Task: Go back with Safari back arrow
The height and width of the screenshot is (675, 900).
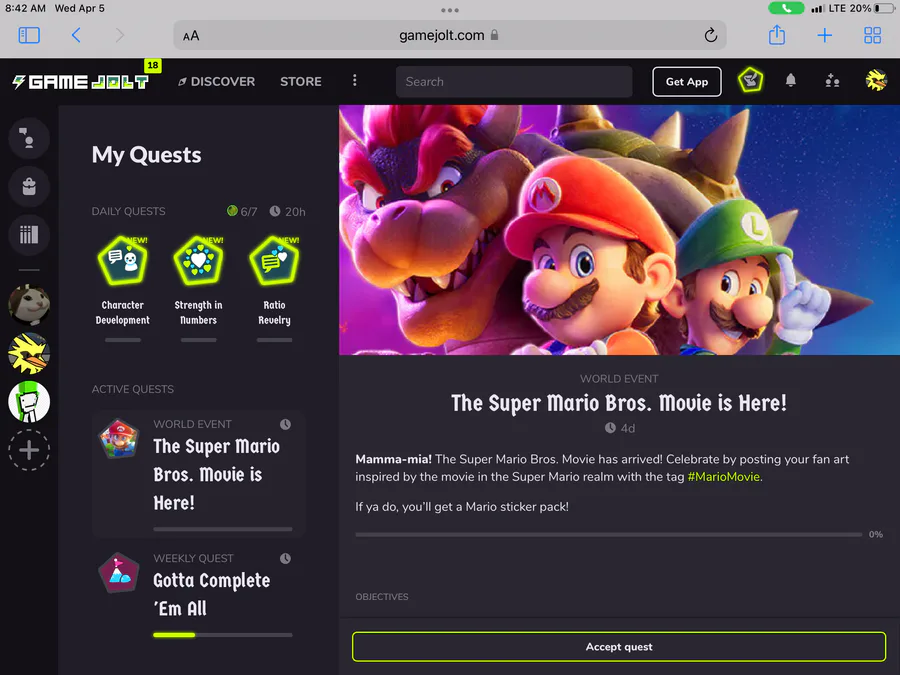Action: click(76, 36)
